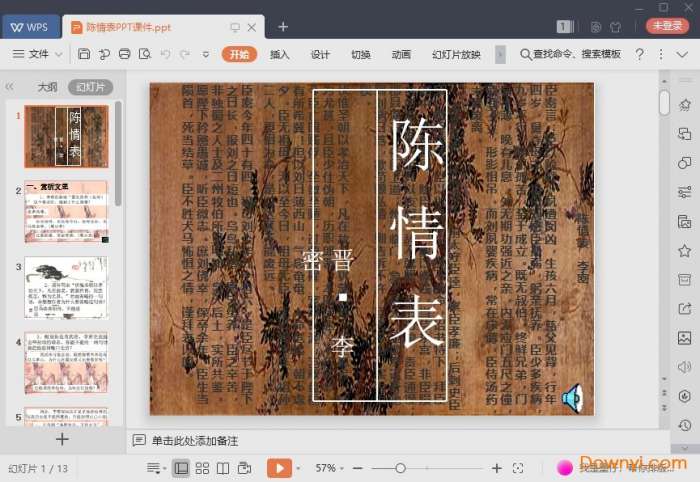Click the speaker sound icon in sidebar
700x482 pixels.
684,367
